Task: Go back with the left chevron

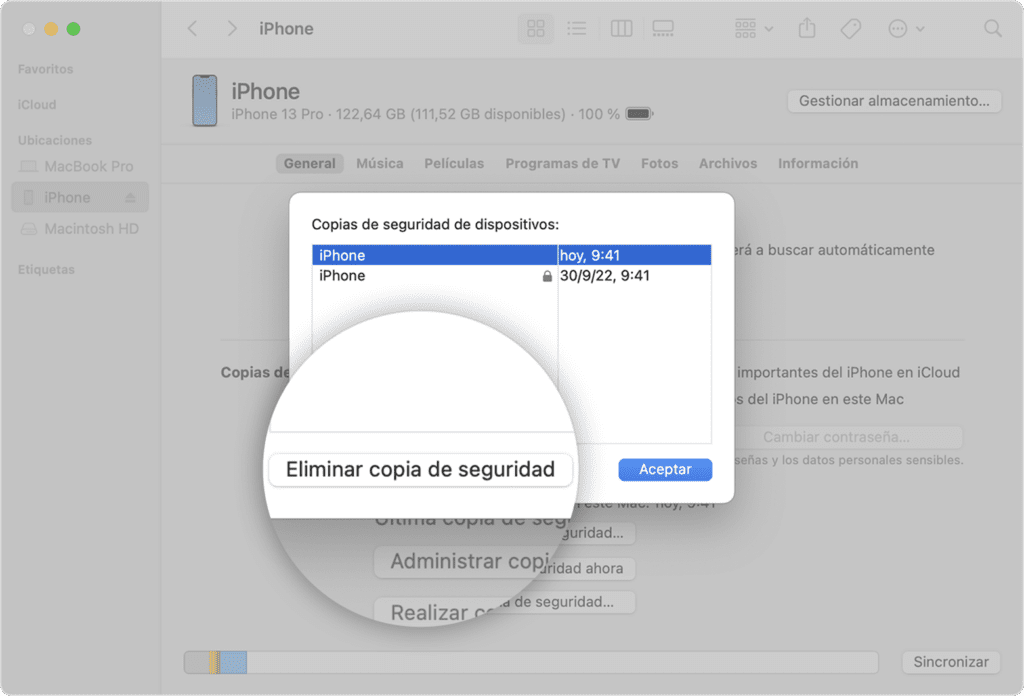Action: click(192, 29)
